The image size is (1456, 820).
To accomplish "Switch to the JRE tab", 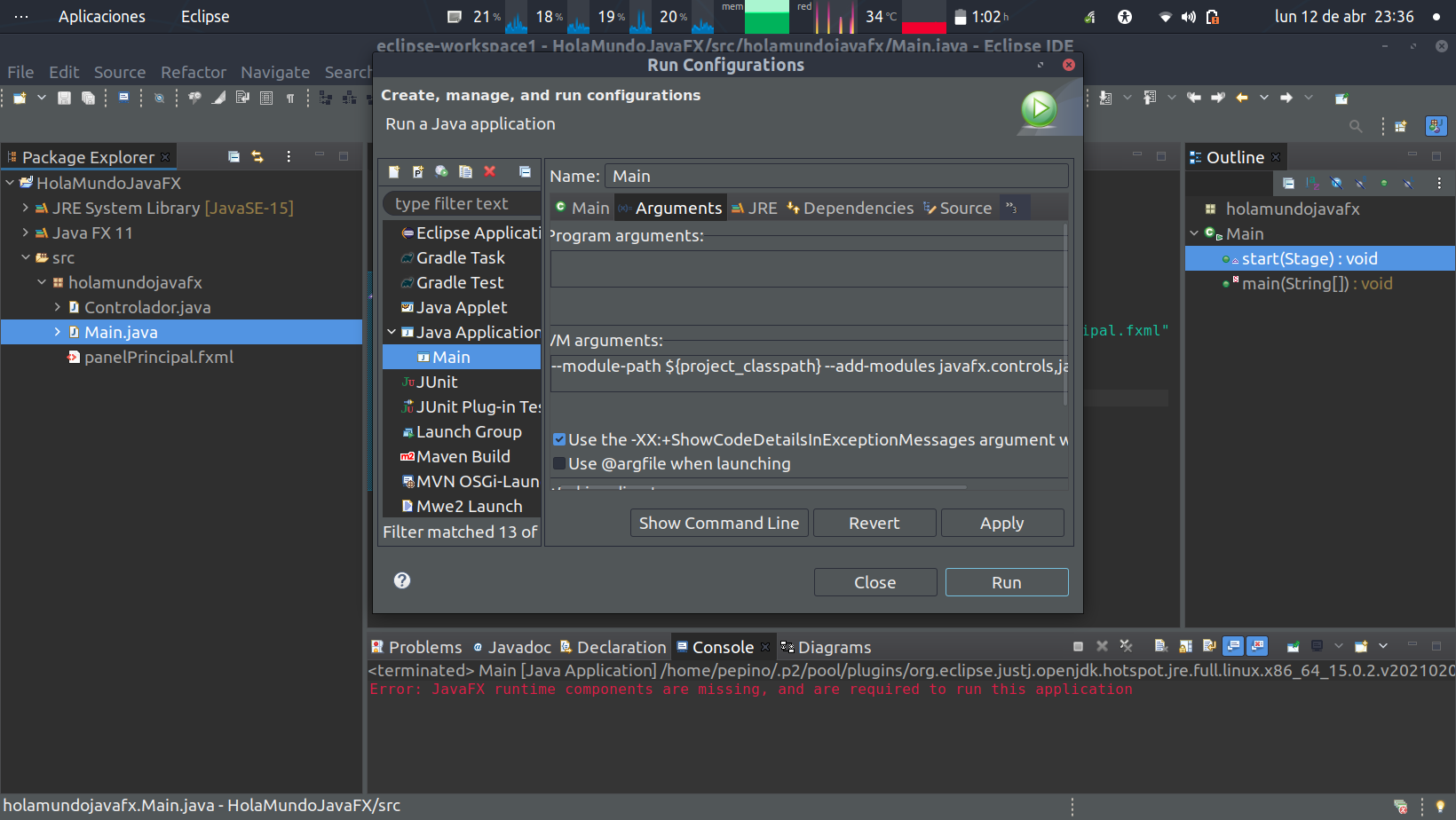I will [x=755, y=208].
